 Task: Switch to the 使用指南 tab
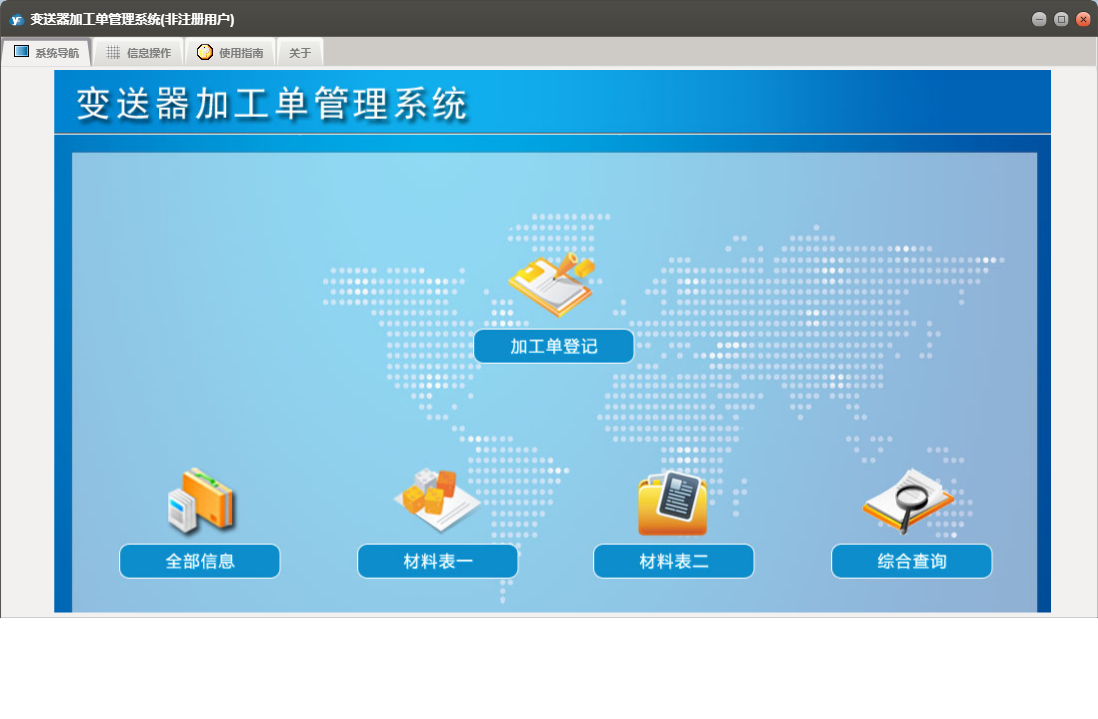230,53
